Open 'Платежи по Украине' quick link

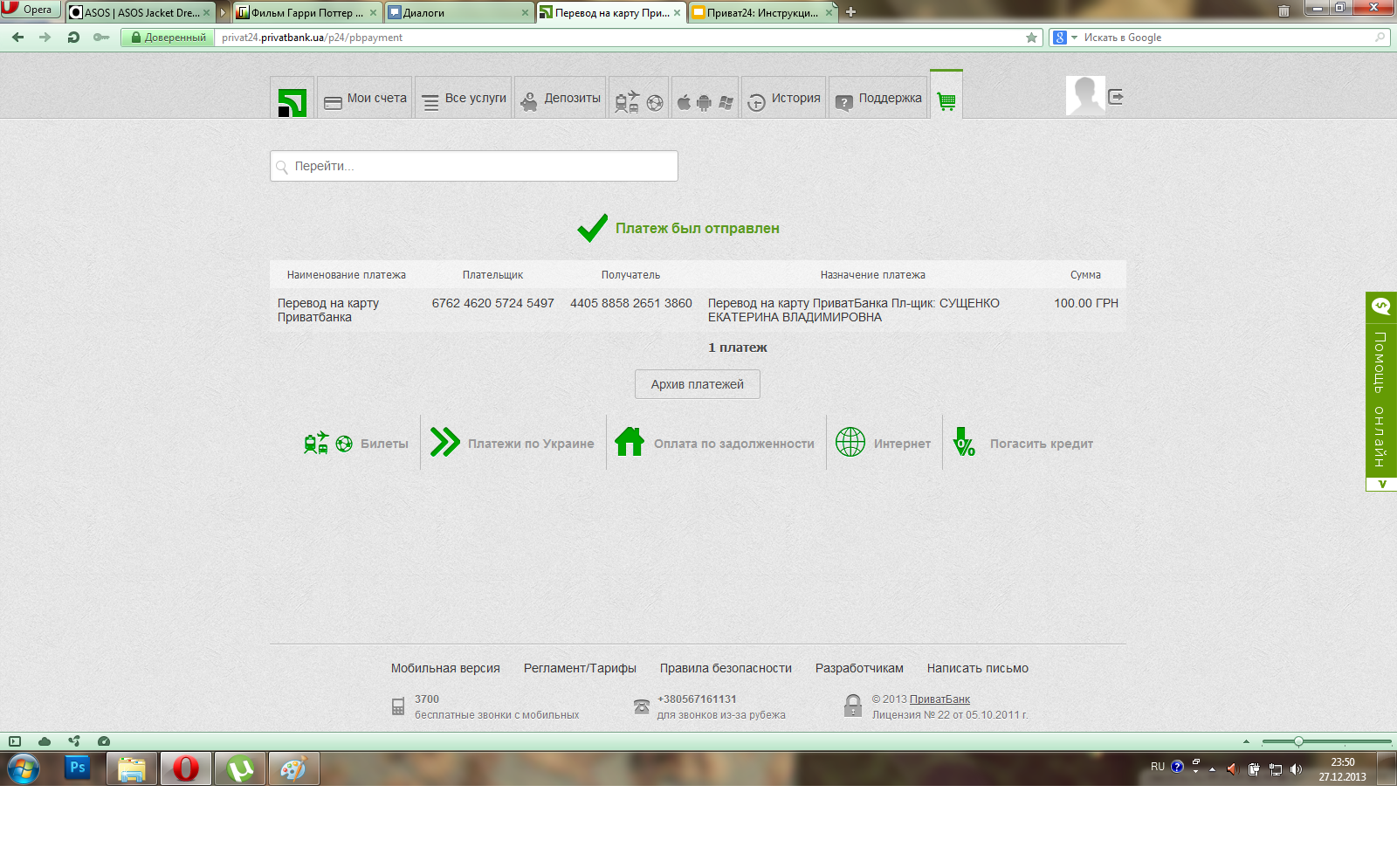[513, 443]
